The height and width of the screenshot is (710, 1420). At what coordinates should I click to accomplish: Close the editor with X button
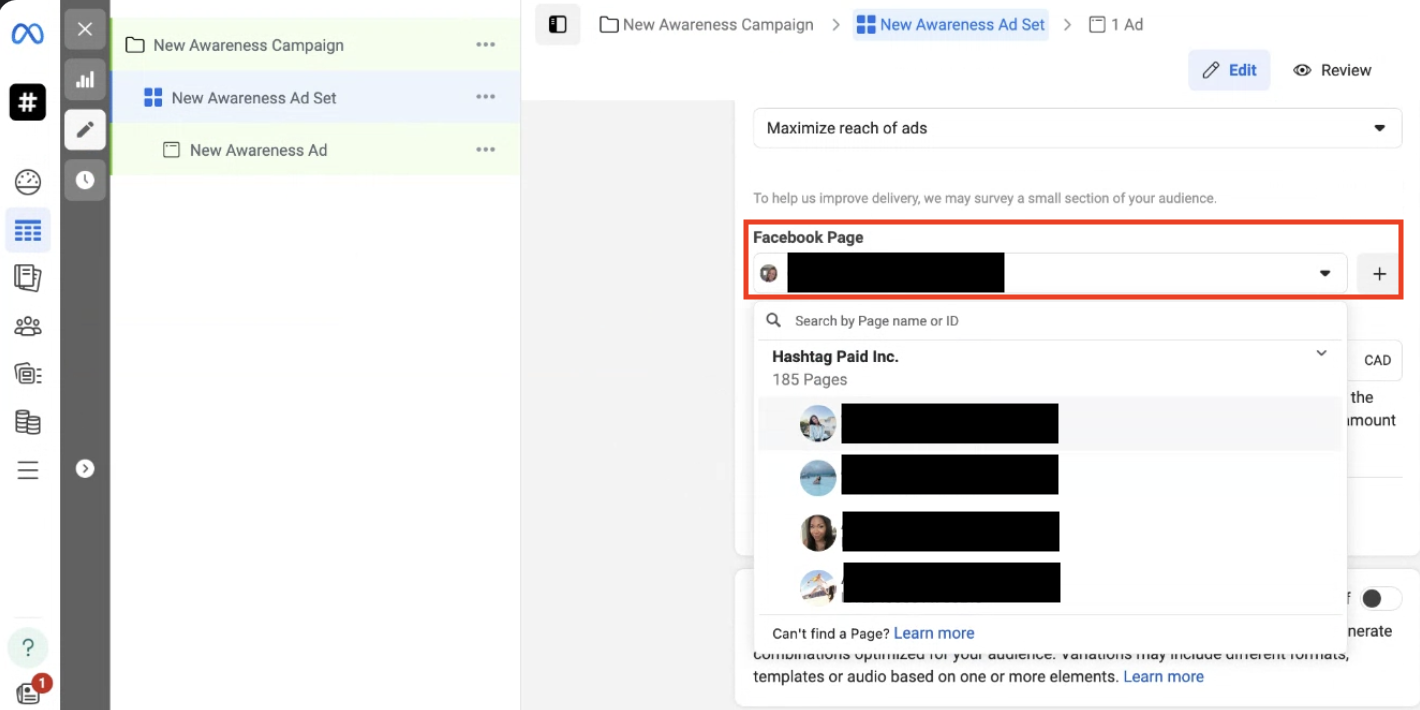click(85, 29)
